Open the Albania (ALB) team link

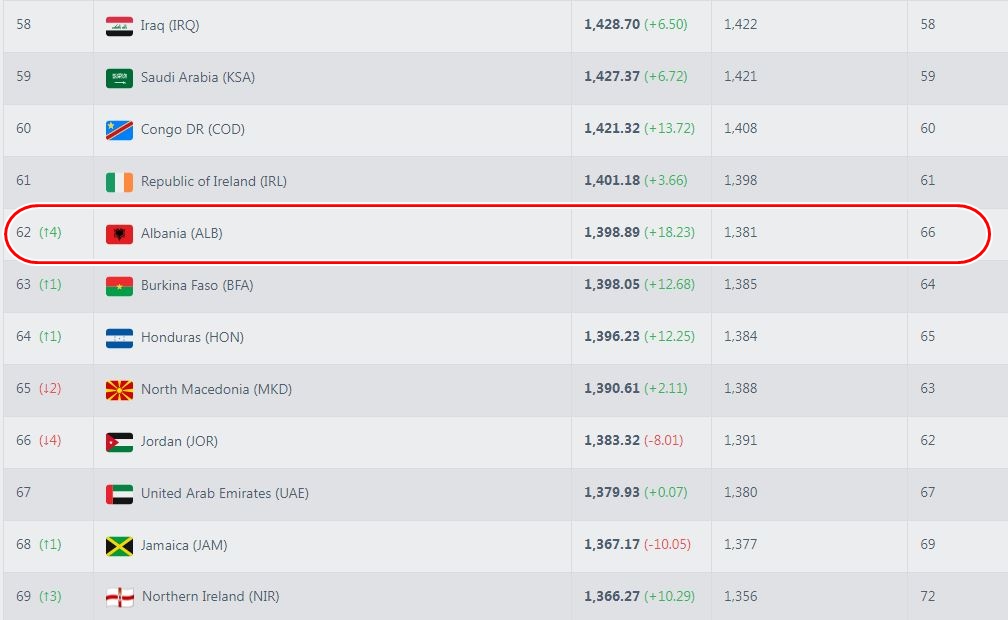(x=181, y=233)
